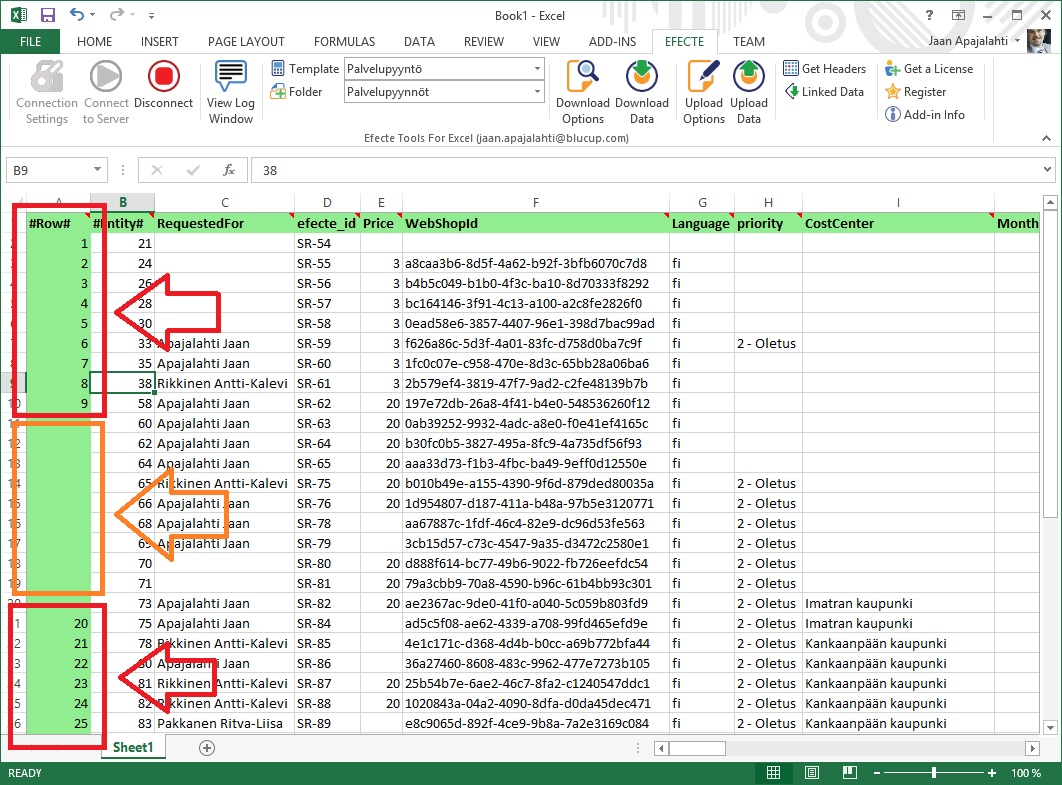The image size is (1062, 785).
Task: Open the View Log Window
Action: click(x=230, y=93)
